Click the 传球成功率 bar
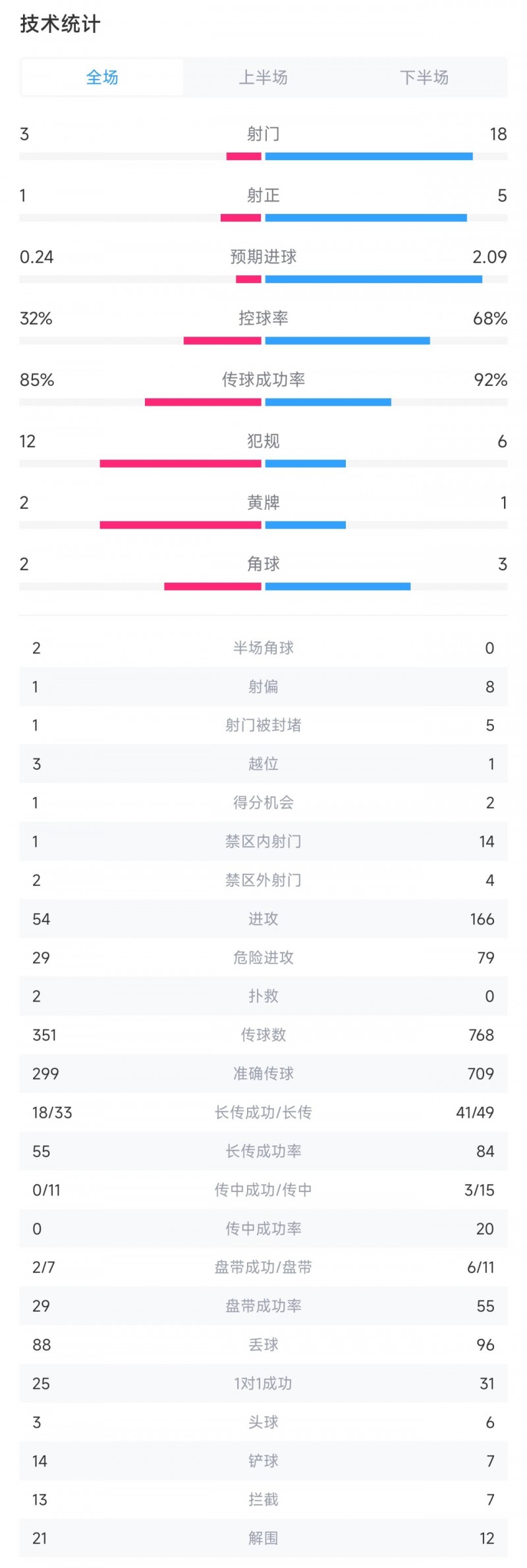This screenshot has width=527, height=1568. pos(263,402)
